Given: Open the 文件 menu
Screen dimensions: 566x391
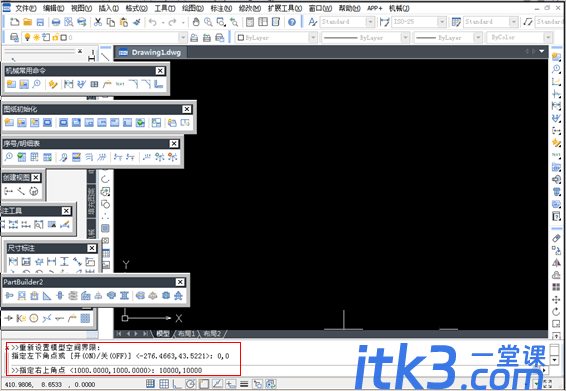Looking at the screenshot, I should coord(25,8).
